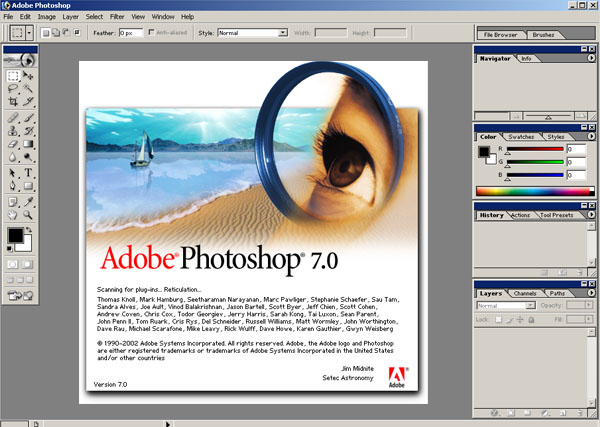
Task: Open the Navigator palette flyout menu
Action: coord(591,58)
